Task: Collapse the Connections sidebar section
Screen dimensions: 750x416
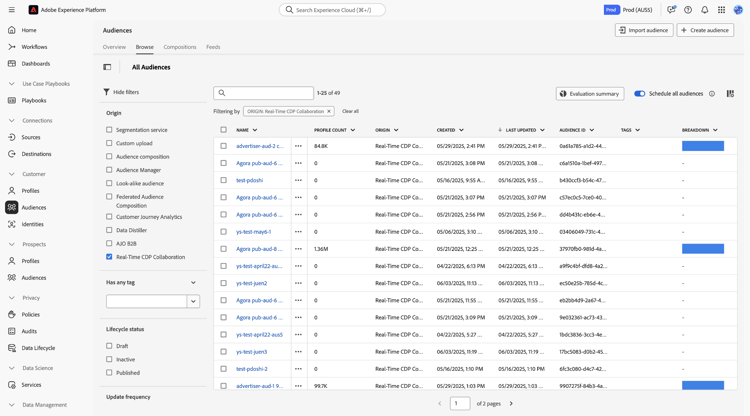Action: point(12,120)
